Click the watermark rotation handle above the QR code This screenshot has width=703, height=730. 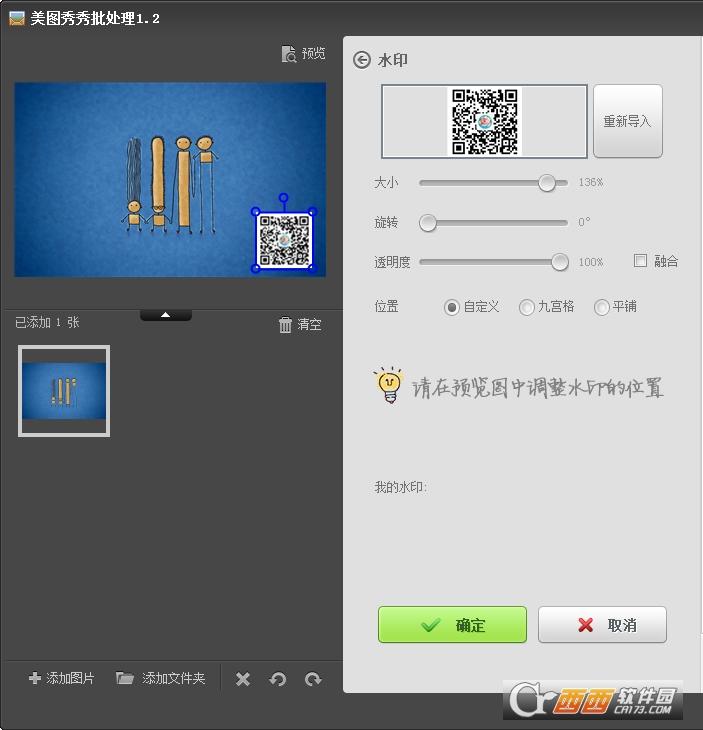pos(283,197)
